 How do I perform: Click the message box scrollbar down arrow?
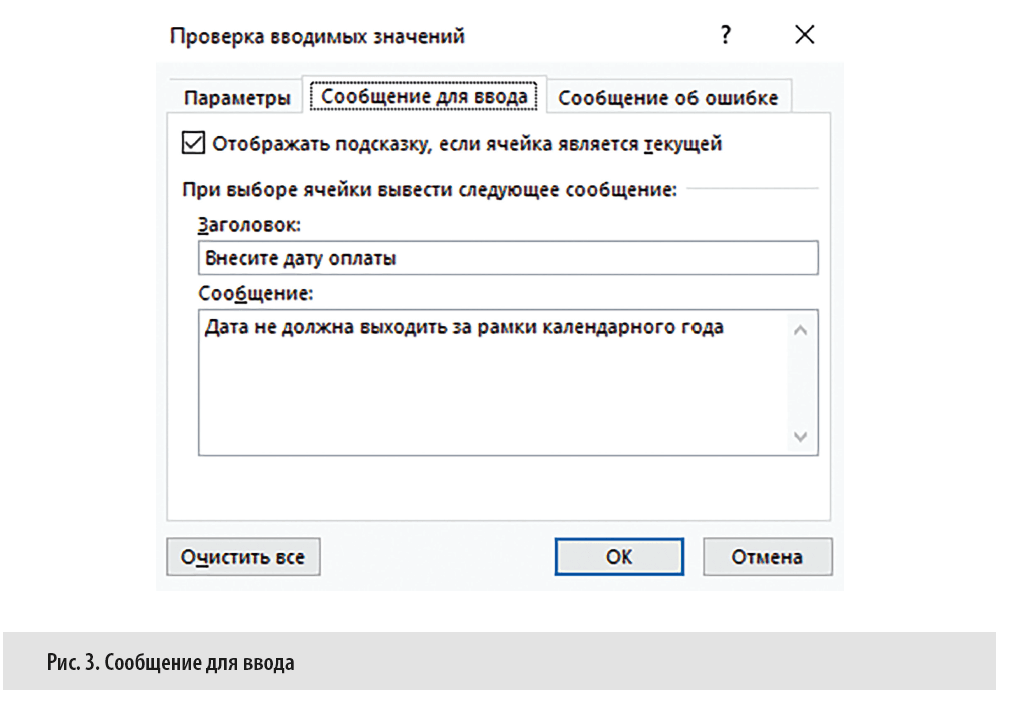pos(800,437)
